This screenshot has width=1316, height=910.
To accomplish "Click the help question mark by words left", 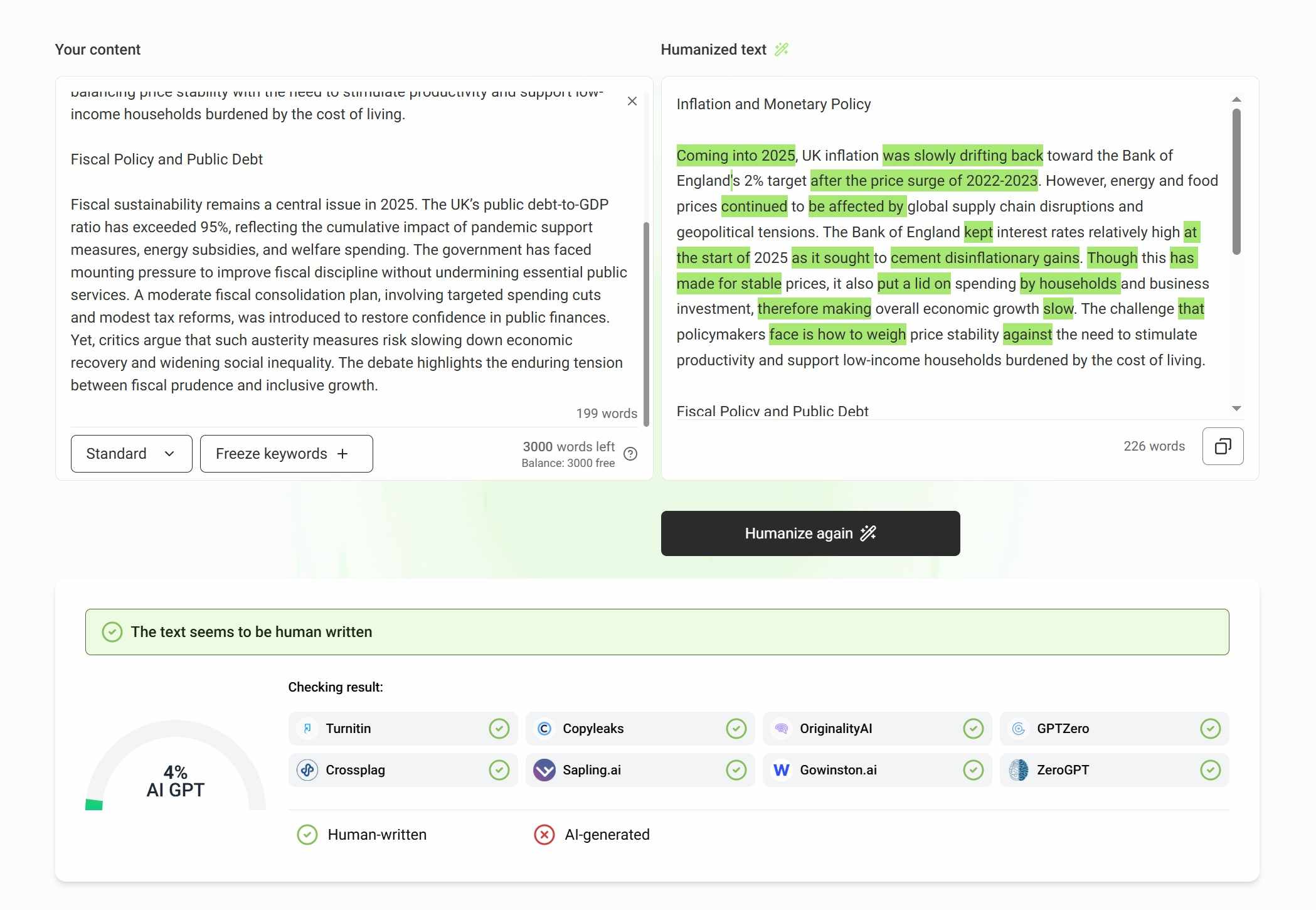I will (x=630, y=454).
